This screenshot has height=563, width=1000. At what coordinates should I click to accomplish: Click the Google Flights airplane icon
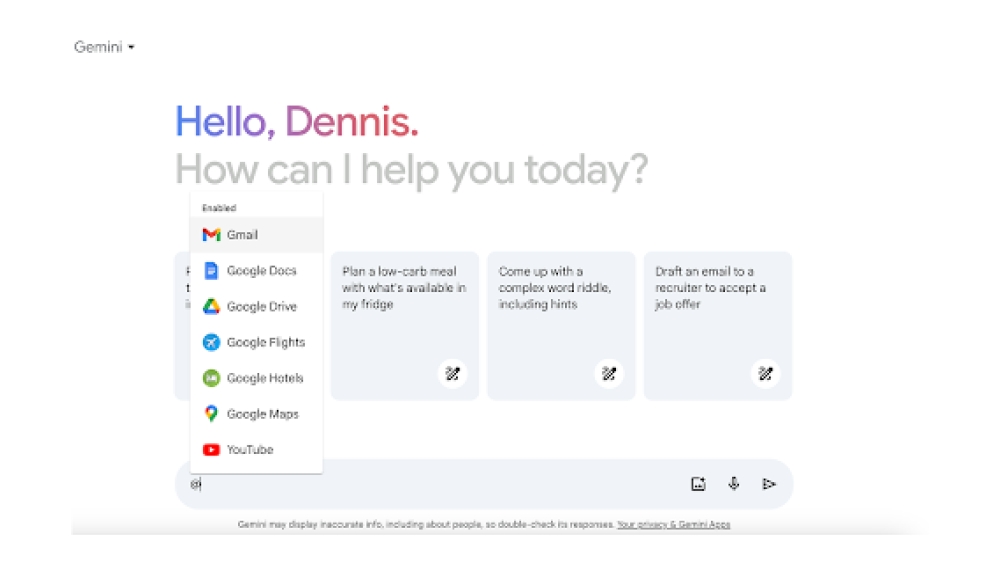[x=211, y=342]
